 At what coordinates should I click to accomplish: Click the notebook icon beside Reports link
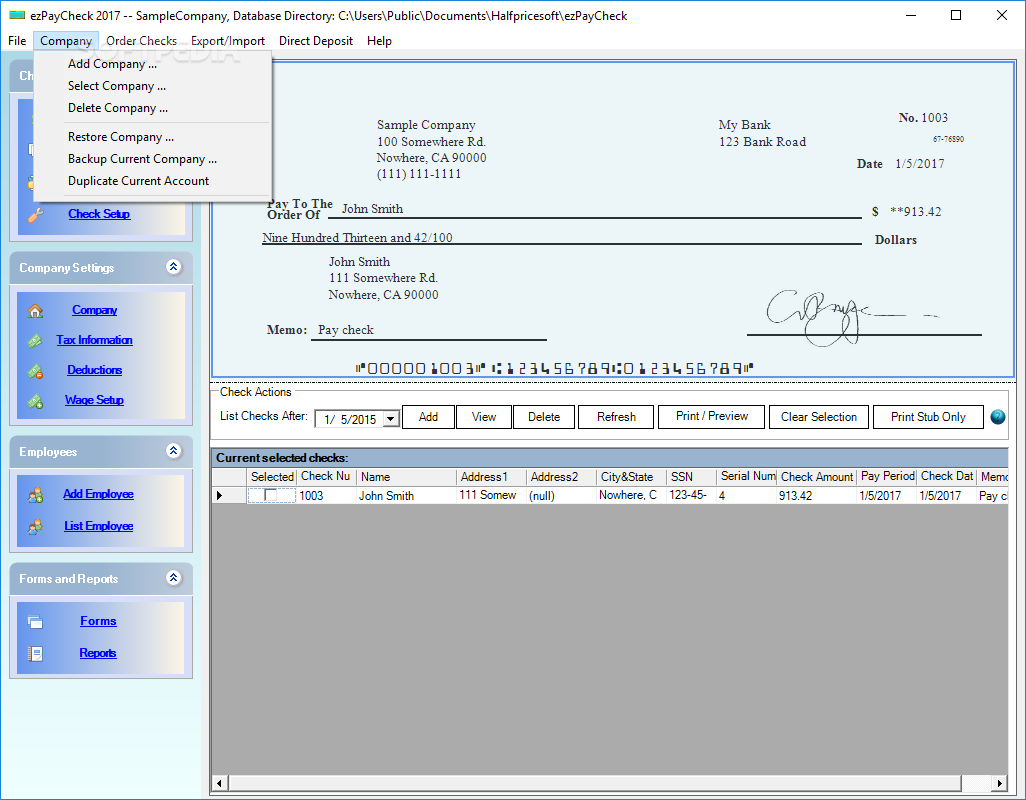(35, 653)
